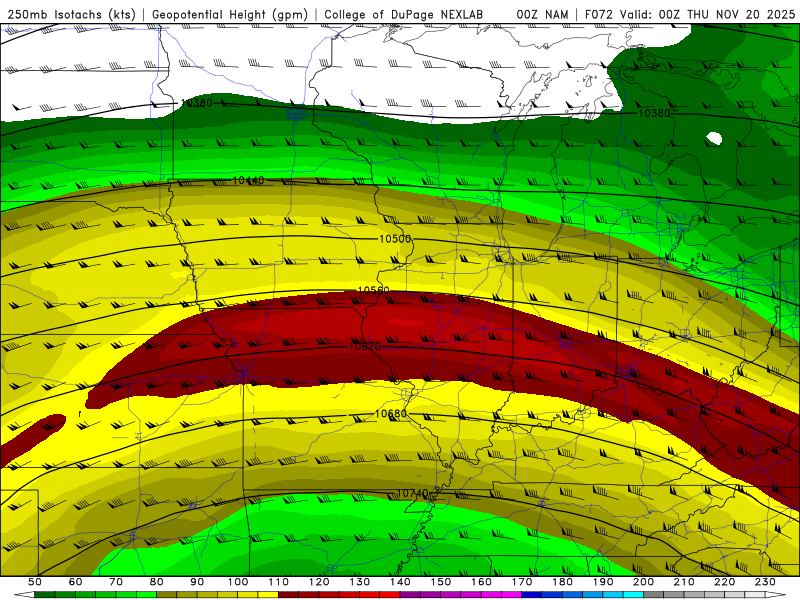This screenshot has height=600, width=800.
Task: Click the color scale value 230
Action: [765, 582]
